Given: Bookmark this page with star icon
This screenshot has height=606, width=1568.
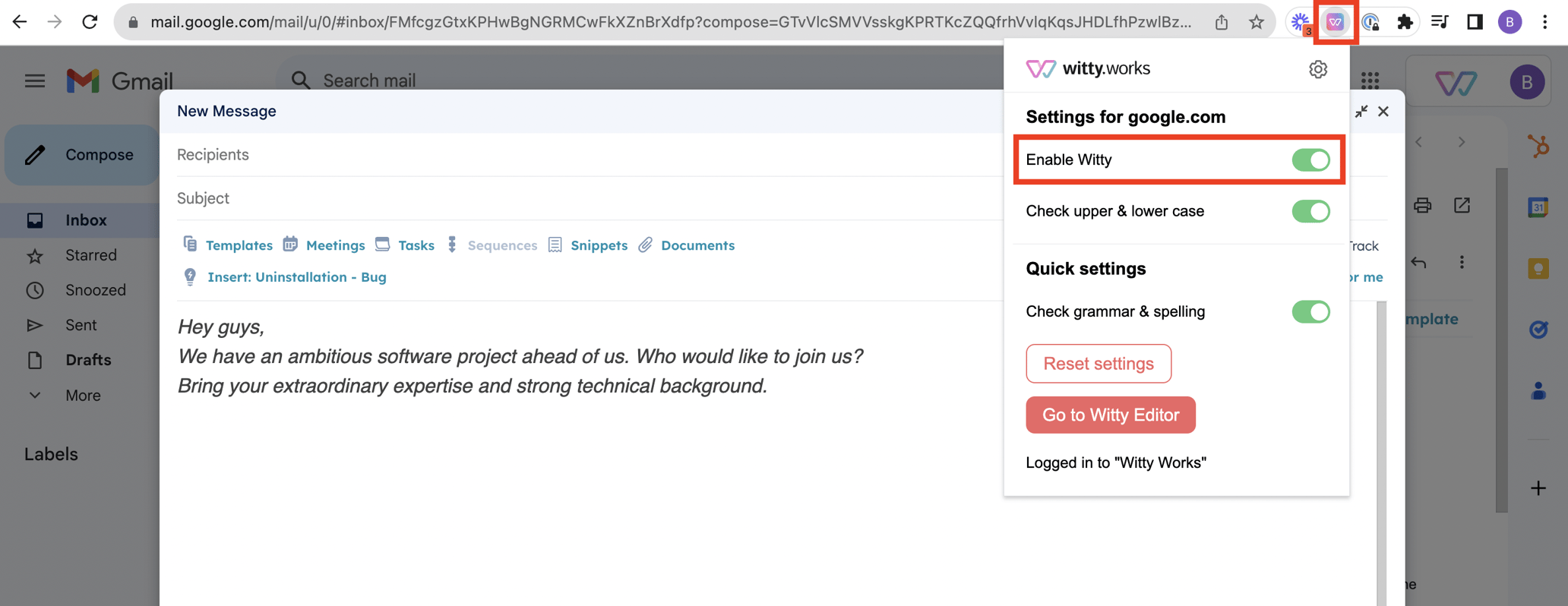Looking at the screenshot, I should click(x=1257, y=22).
